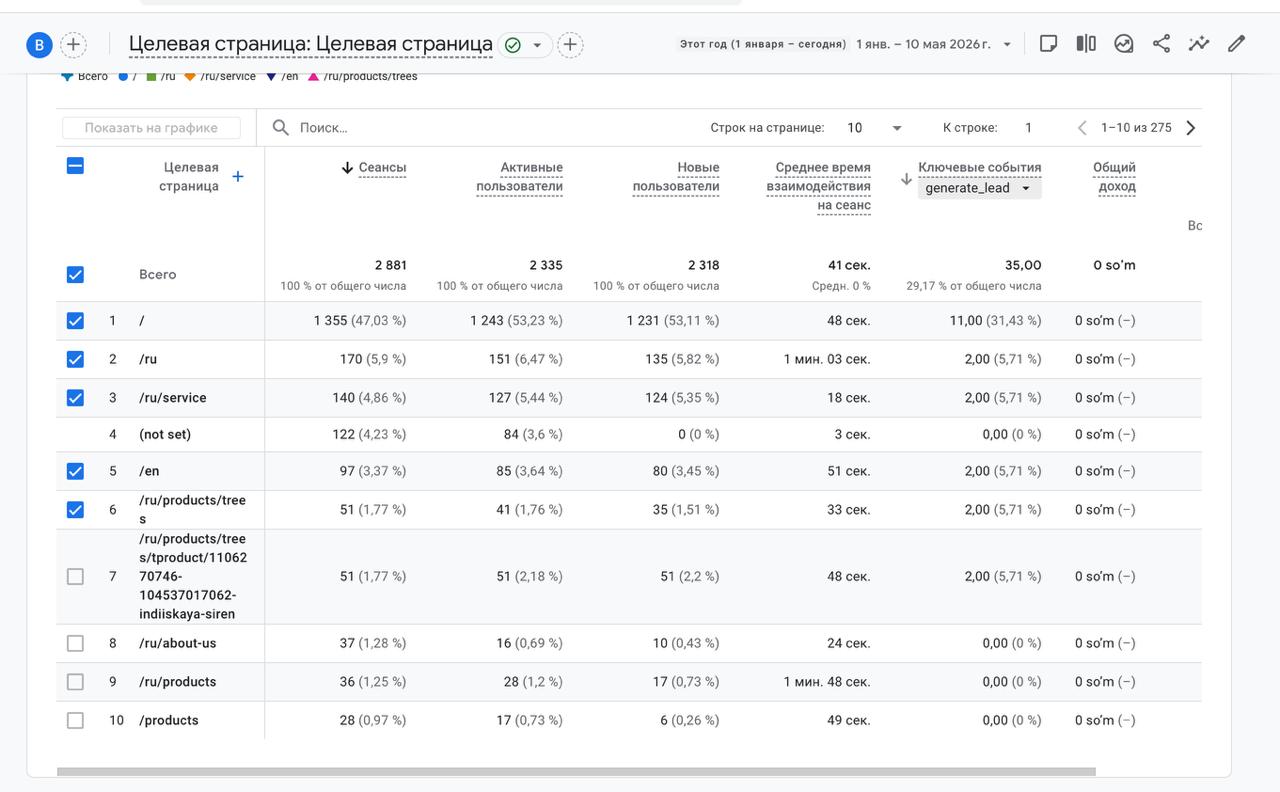Click the horizontal scrollbar under the table
The image size is (1280, 792).
click(x=576, y=772)
